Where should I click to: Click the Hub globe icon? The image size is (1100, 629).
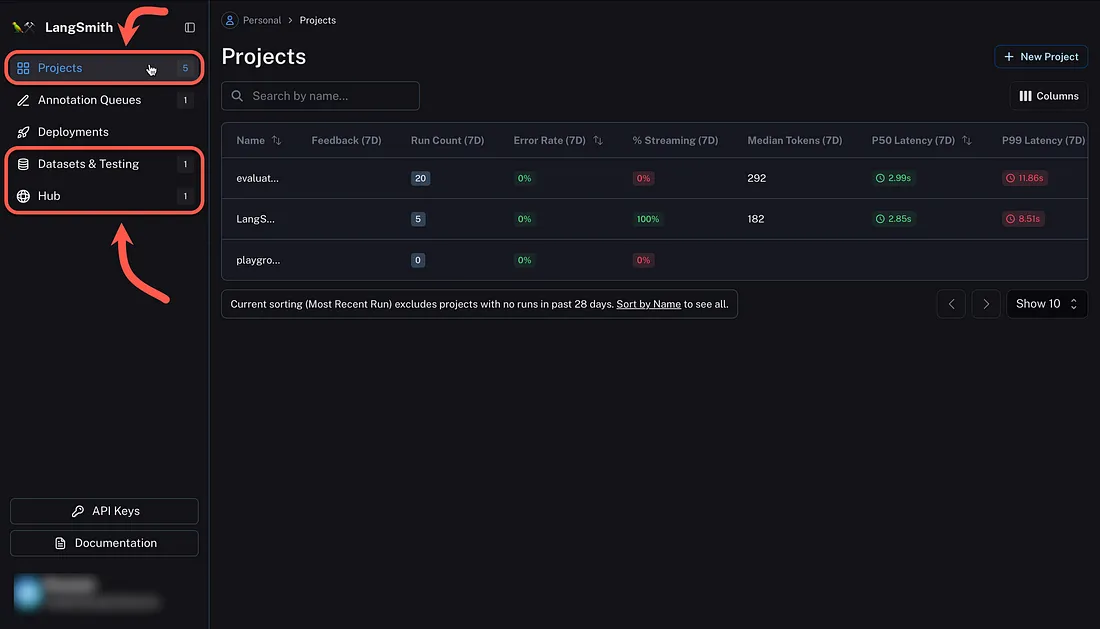23,196
